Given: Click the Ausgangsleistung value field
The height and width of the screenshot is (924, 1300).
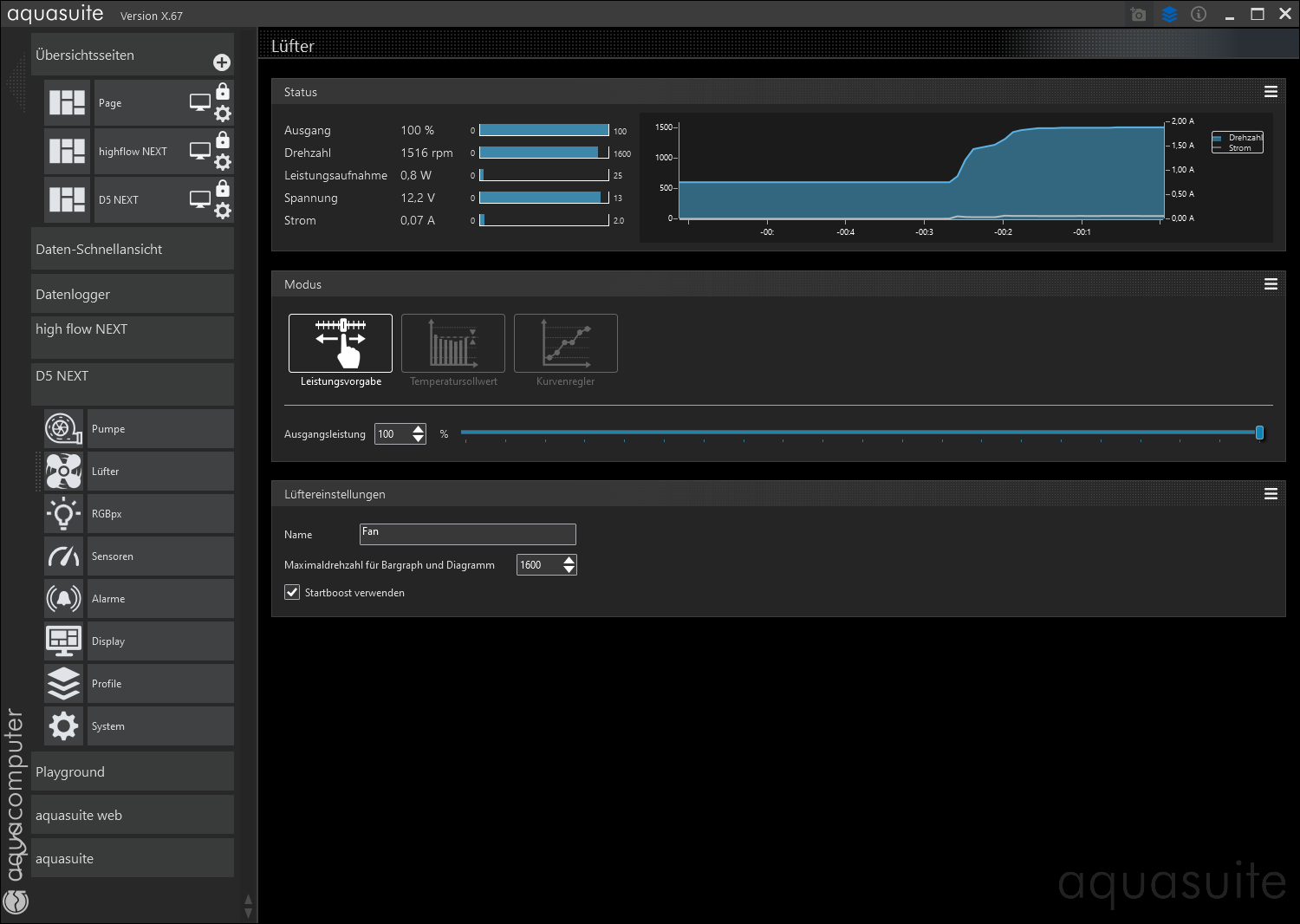Looking at the screenshot, I should coord(393,433).
